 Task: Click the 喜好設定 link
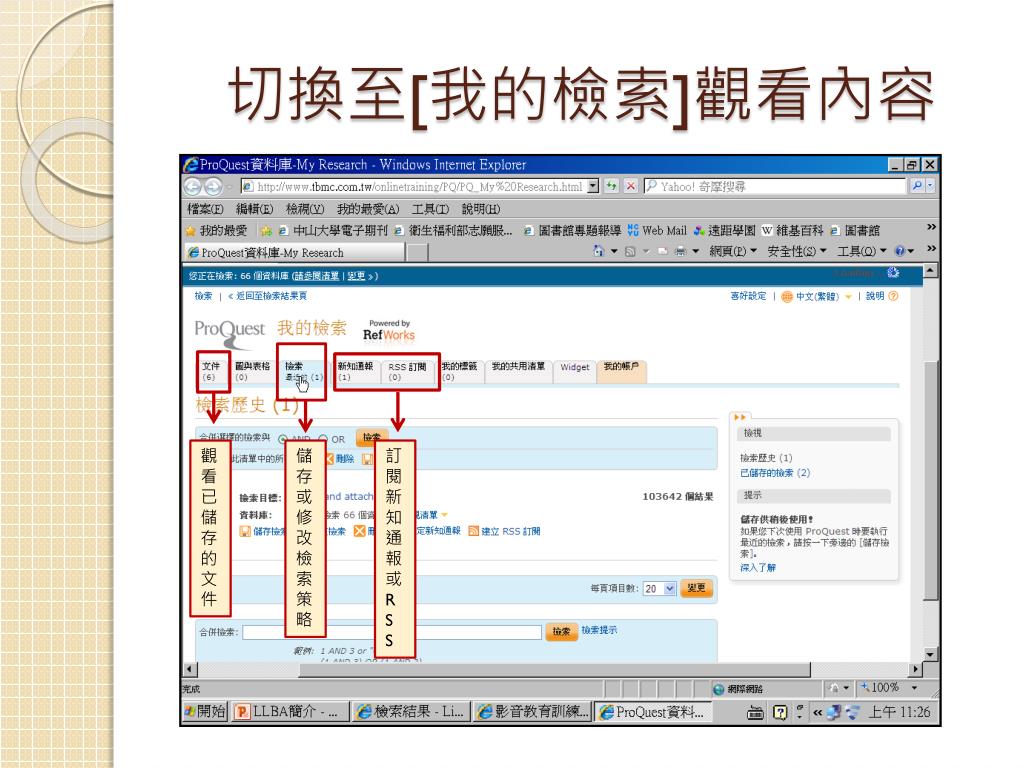[748, 296]
